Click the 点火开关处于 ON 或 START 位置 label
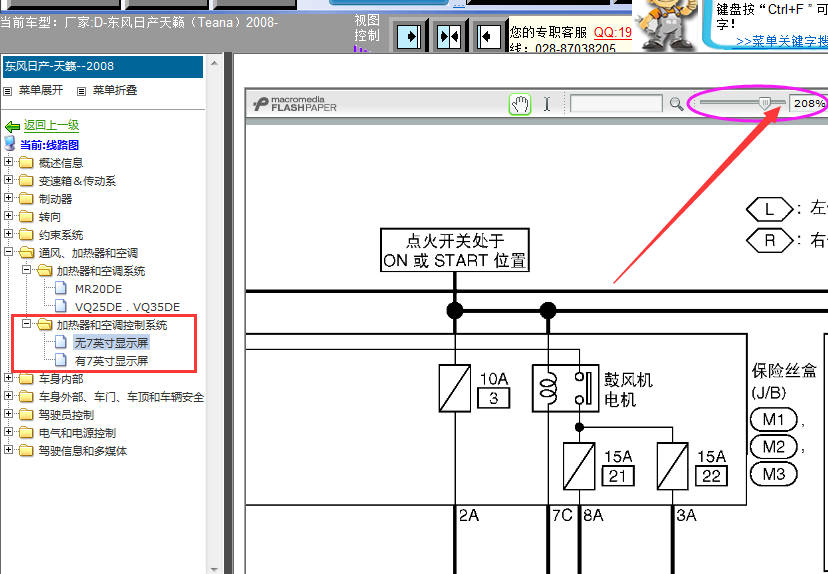The width and height of the screenshot is (828, 574). pyautogui.click(x=455, y=250)
